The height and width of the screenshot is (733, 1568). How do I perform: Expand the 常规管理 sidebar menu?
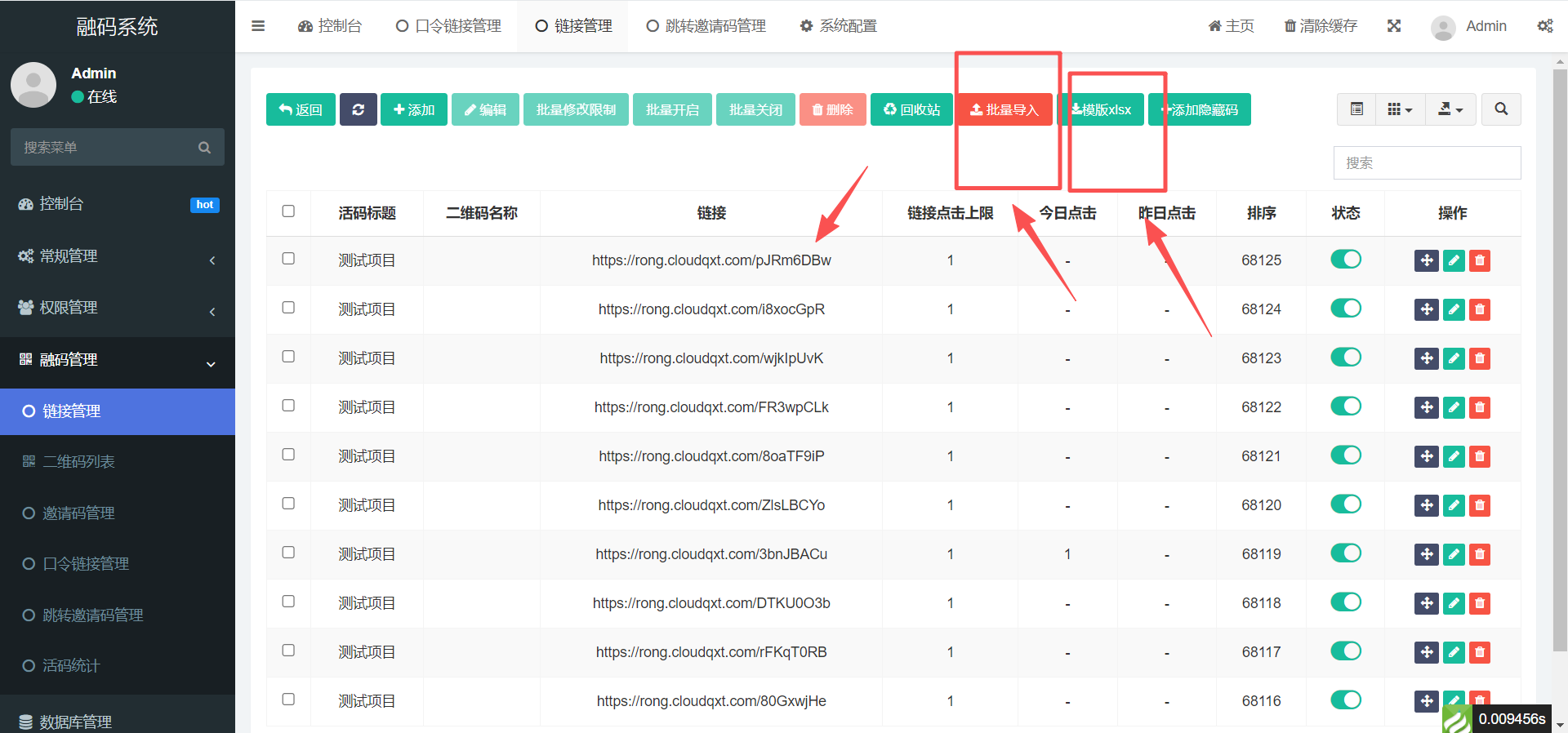click(118, 256)
